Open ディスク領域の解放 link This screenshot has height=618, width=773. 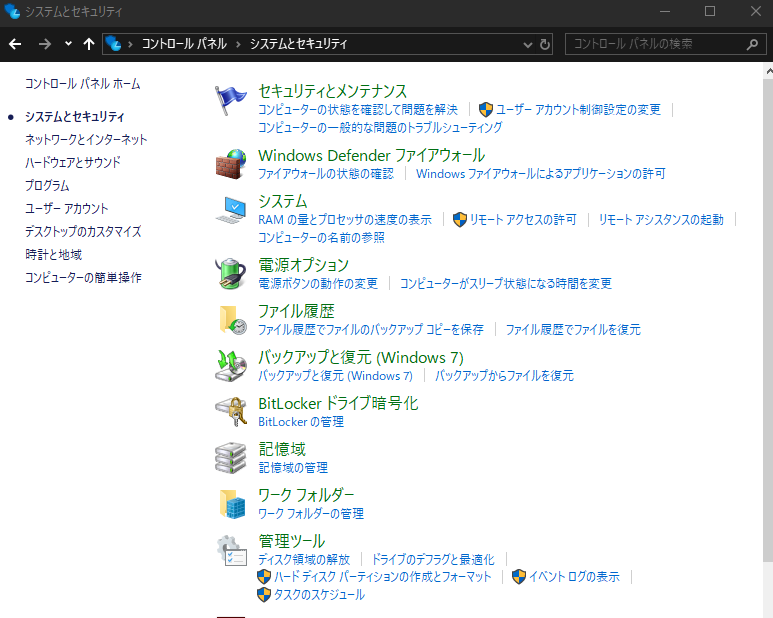[x=304, y=559]
